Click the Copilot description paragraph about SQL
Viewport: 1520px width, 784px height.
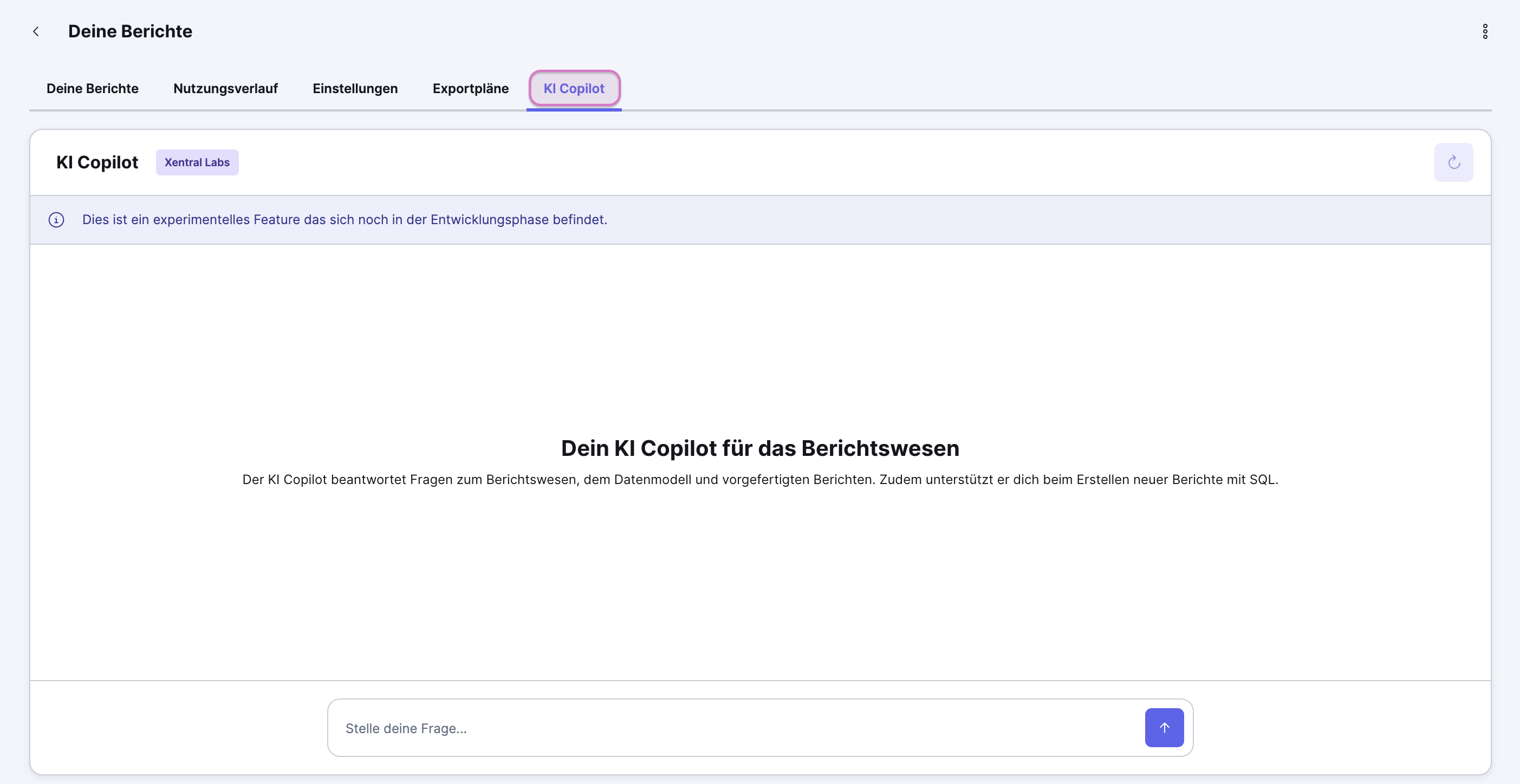pyautogui.click(x=760, y=480)
